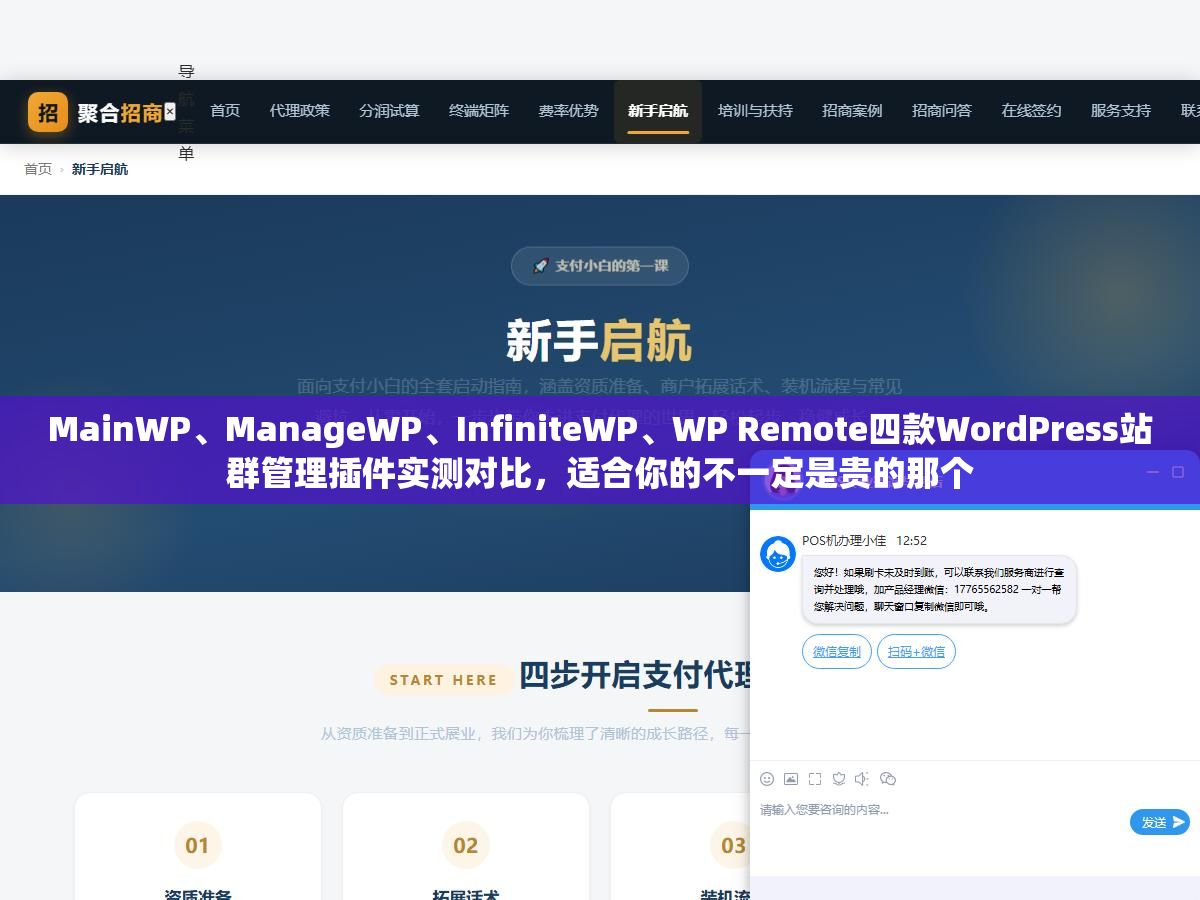Open 培训与扶持 navigation item
Image resolution: width=1200 pixels, height=900 pixels.
click(755, 111)
